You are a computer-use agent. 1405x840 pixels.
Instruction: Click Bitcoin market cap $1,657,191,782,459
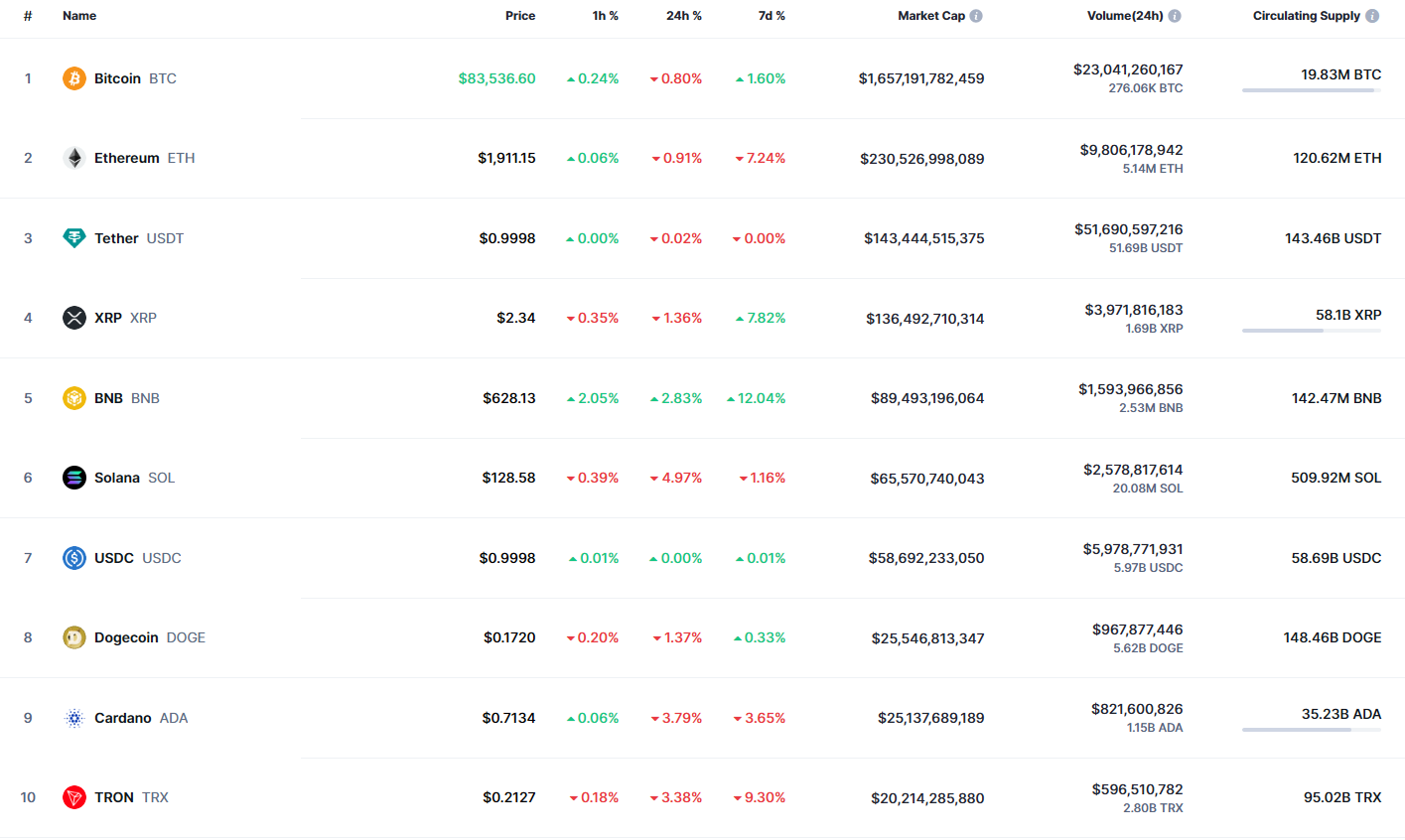click(x=921, y=78)
